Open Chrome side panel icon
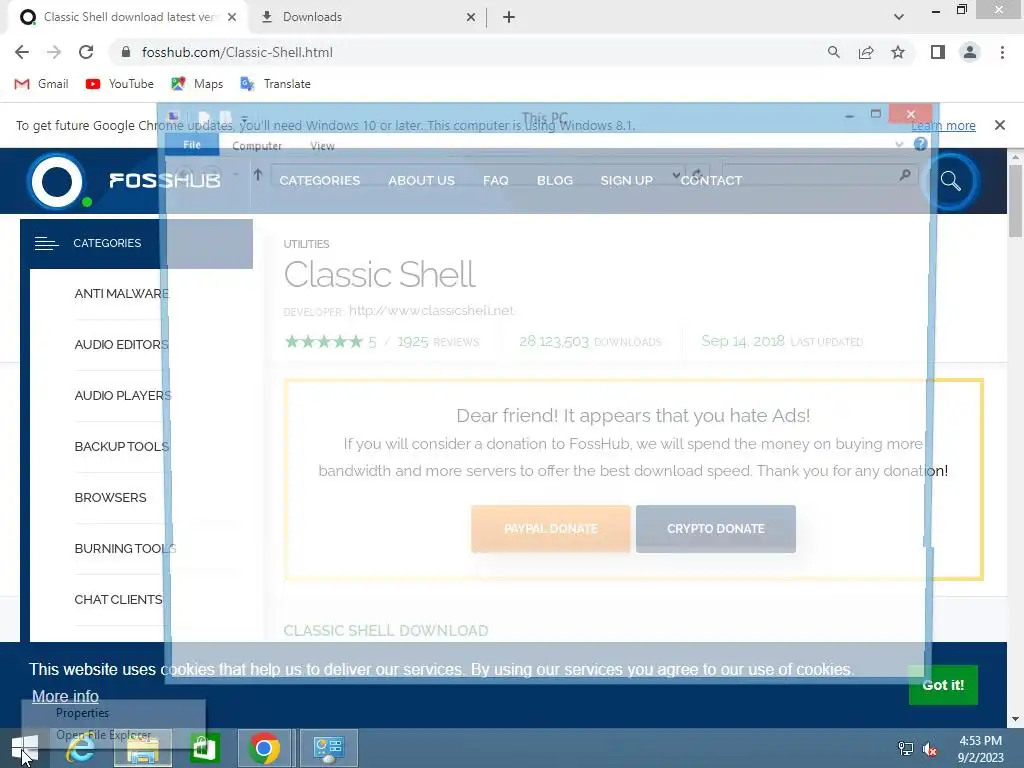This screenshot has width=1024, height=768. pyautogui.click(x=938, y=52)
